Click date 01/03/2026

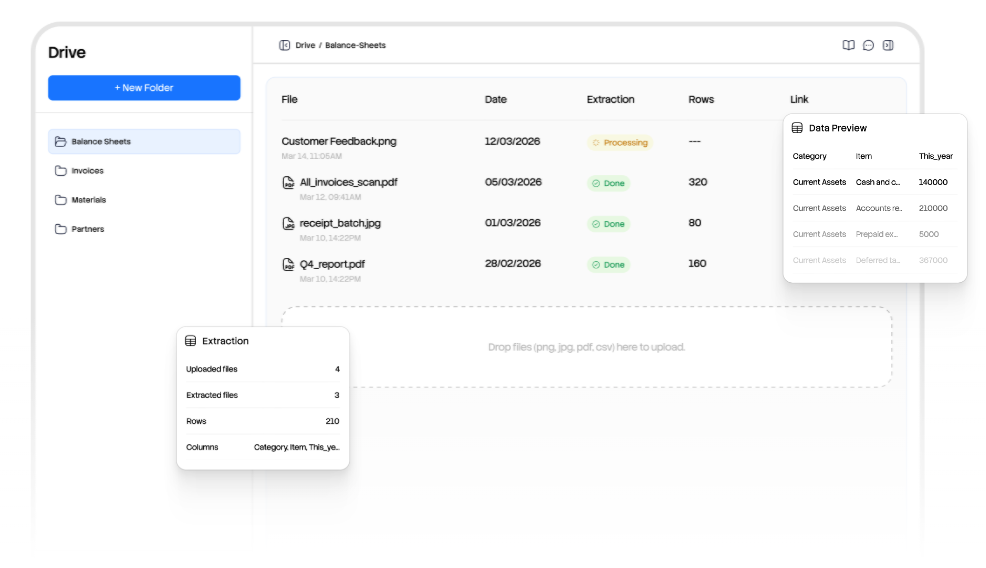click(512, 223)
